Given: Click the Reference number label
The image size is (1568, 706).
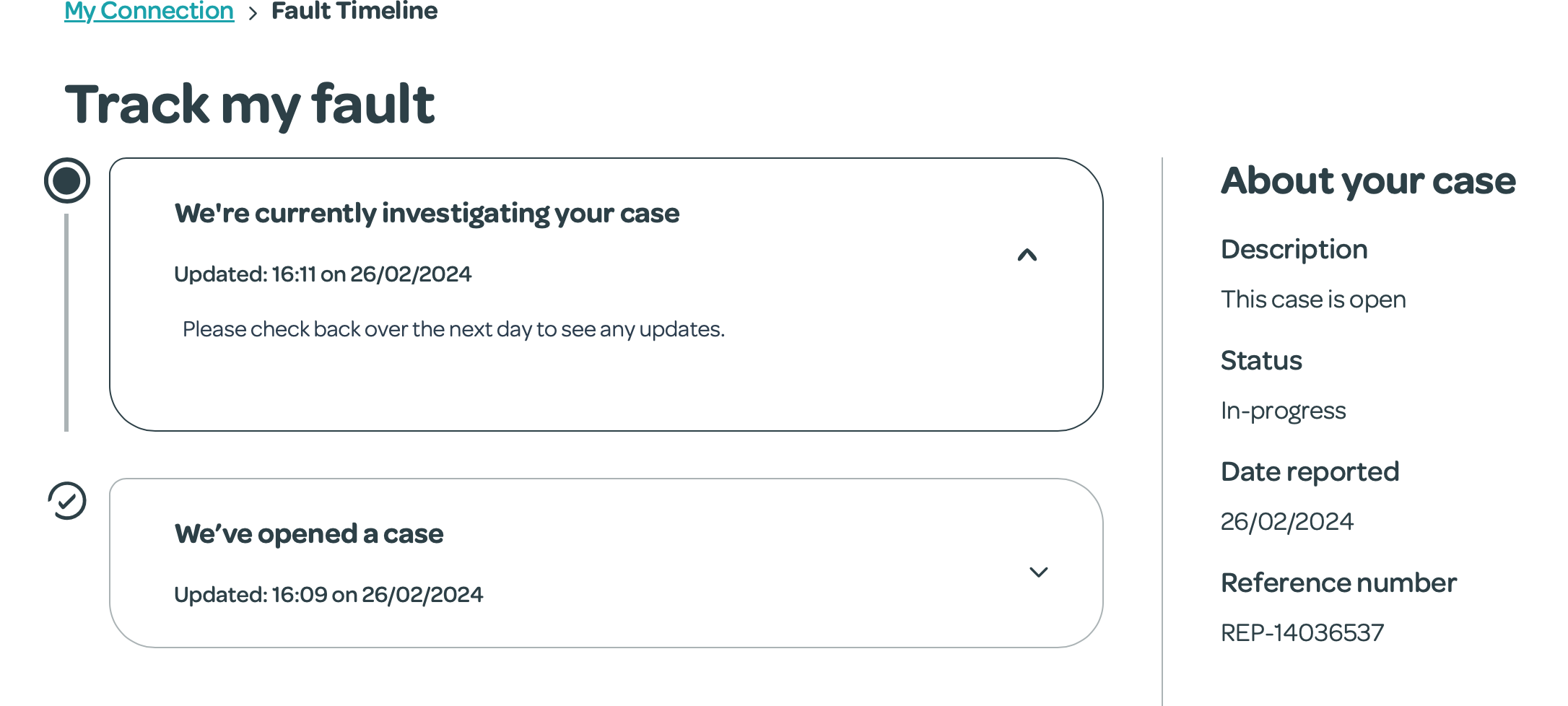Looking at the screenshot, I should point(1338,583).
